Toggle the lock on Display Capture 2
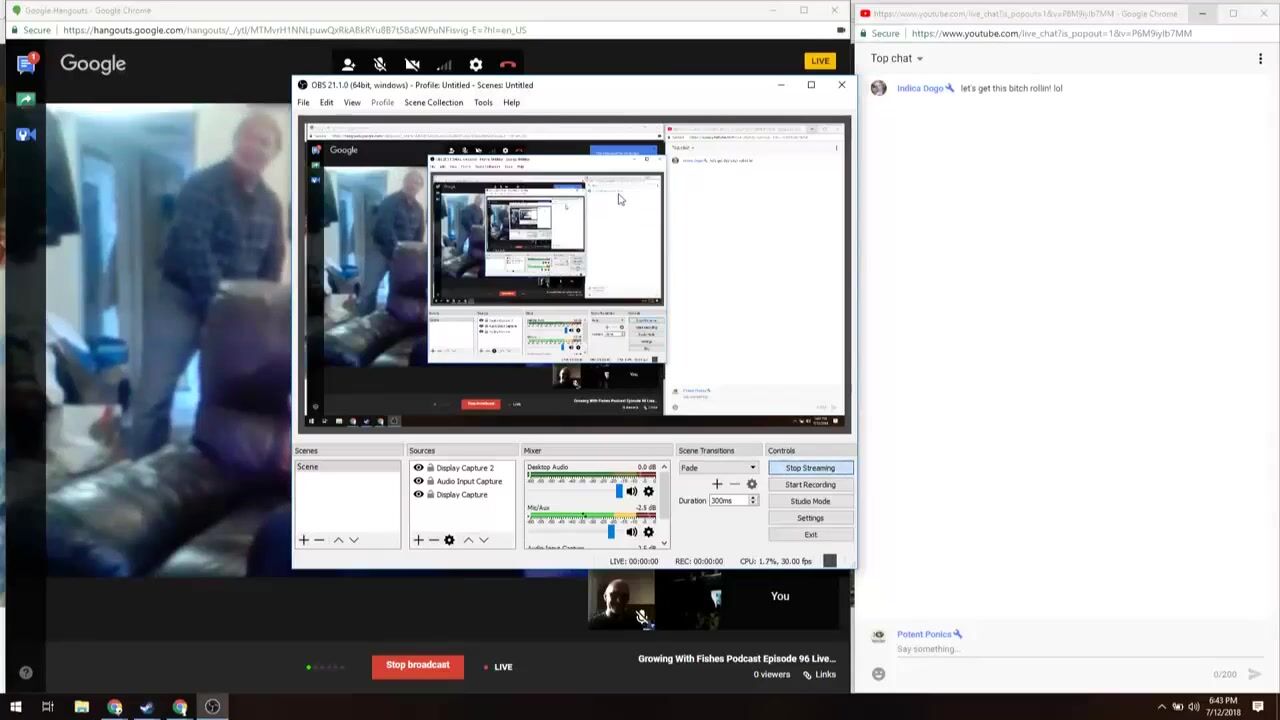The image size is (1280, 720). [x=430, y=468]
